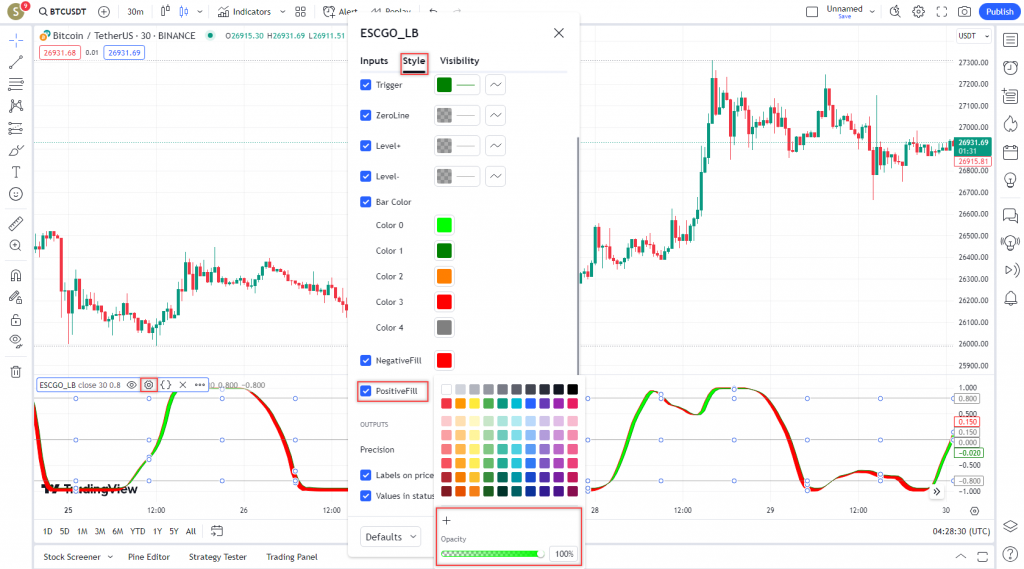Open the alerts clock panel

tap(1010, 68)
